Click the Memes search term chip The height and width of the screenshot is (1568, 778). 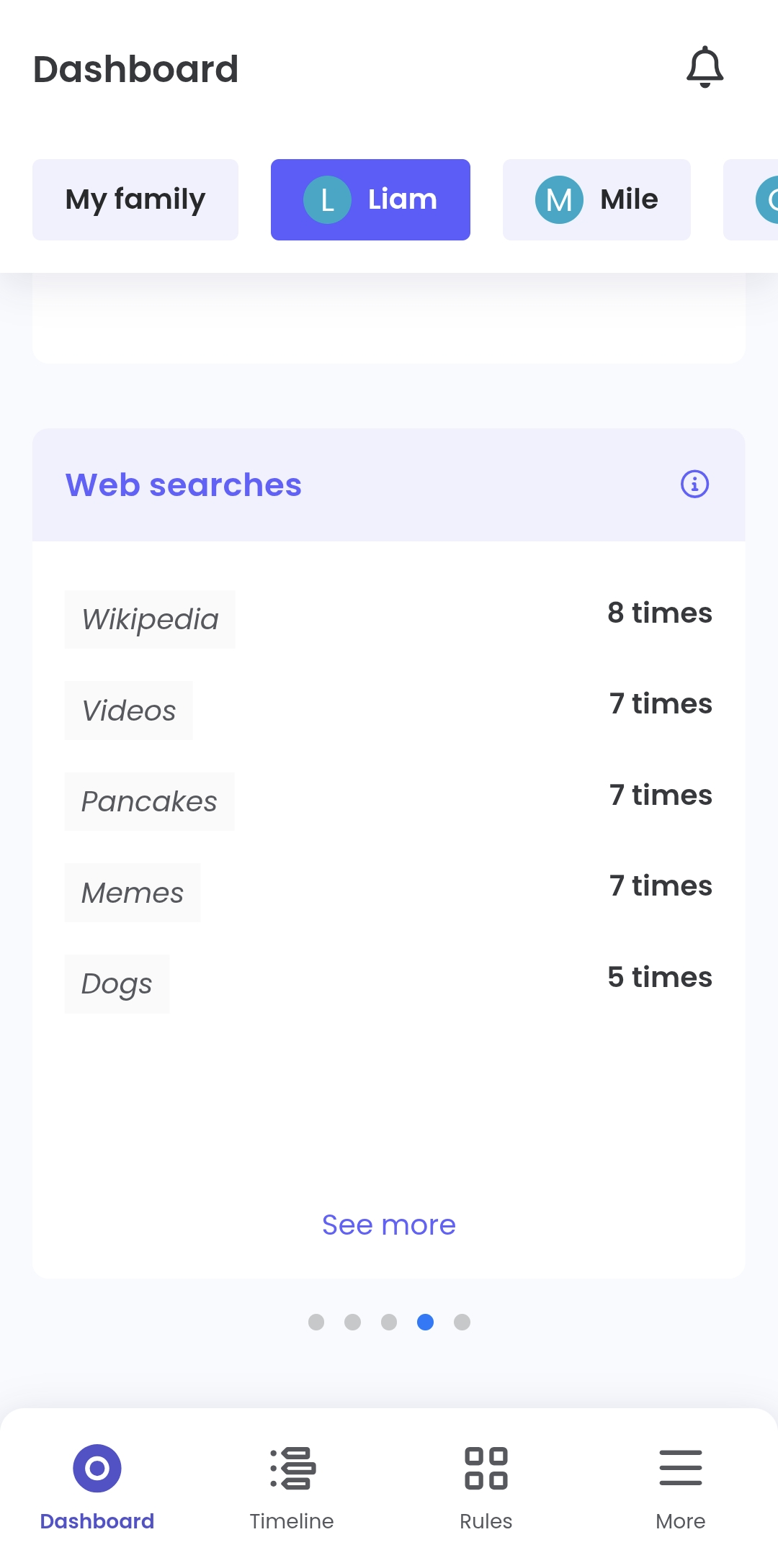click(x=133, y=893)
